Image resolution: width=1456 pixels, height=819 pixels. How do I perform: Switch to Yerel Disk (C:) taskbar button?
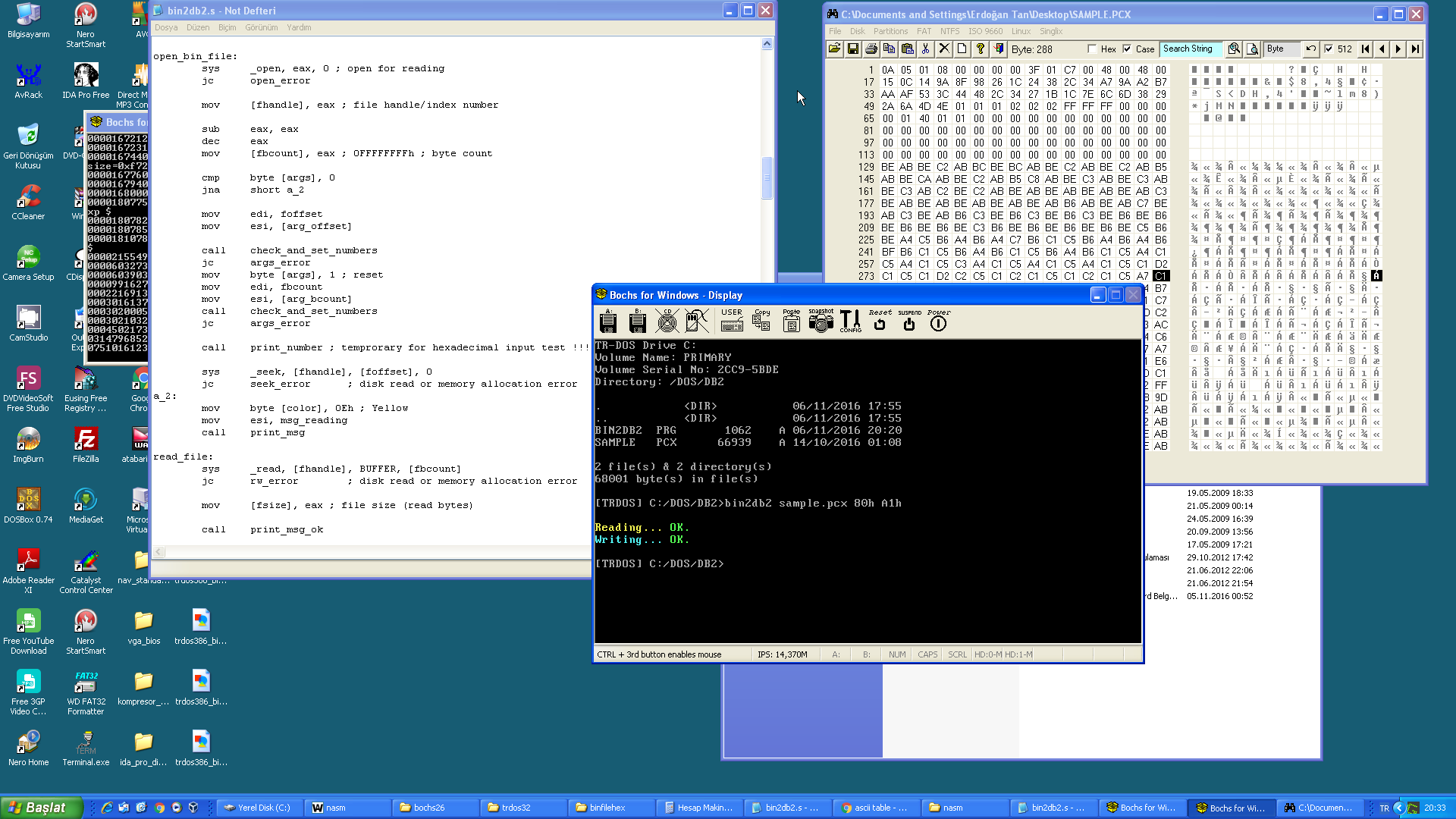pyautogui.click(x=260, y=808)
